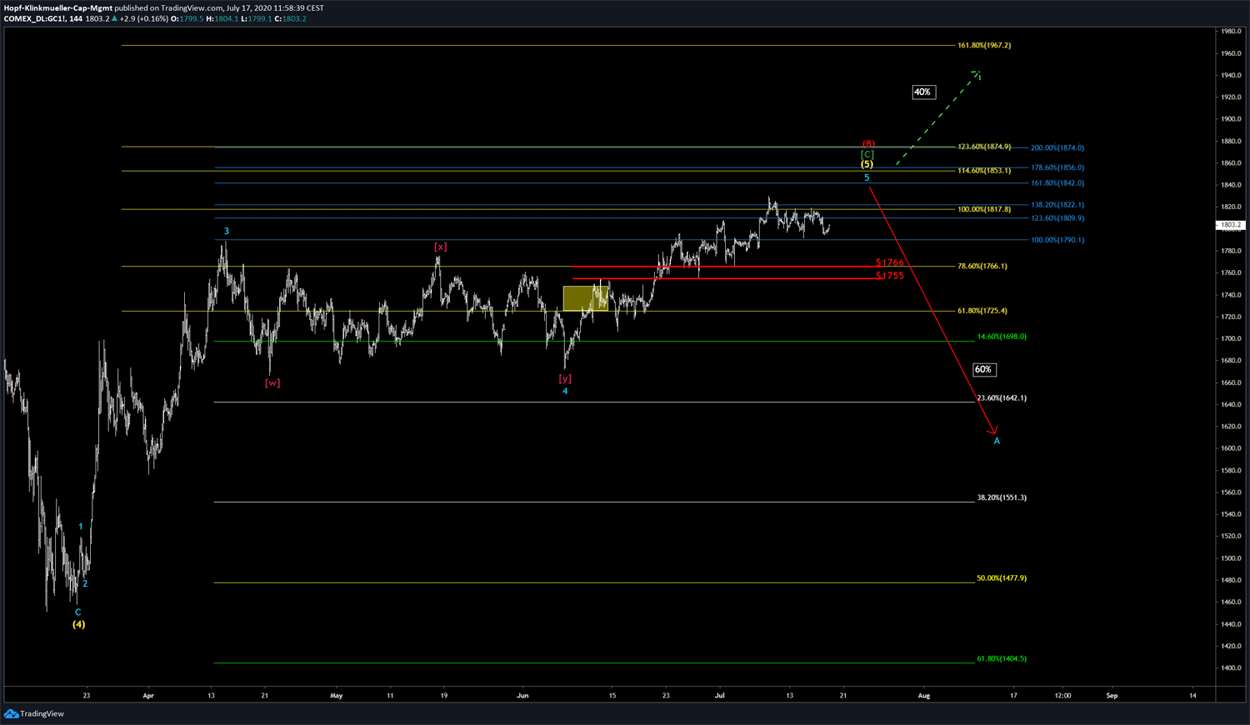The image size is (1250, 725).
Task: Select the 40% probability label box
Action: click(922, 92)
